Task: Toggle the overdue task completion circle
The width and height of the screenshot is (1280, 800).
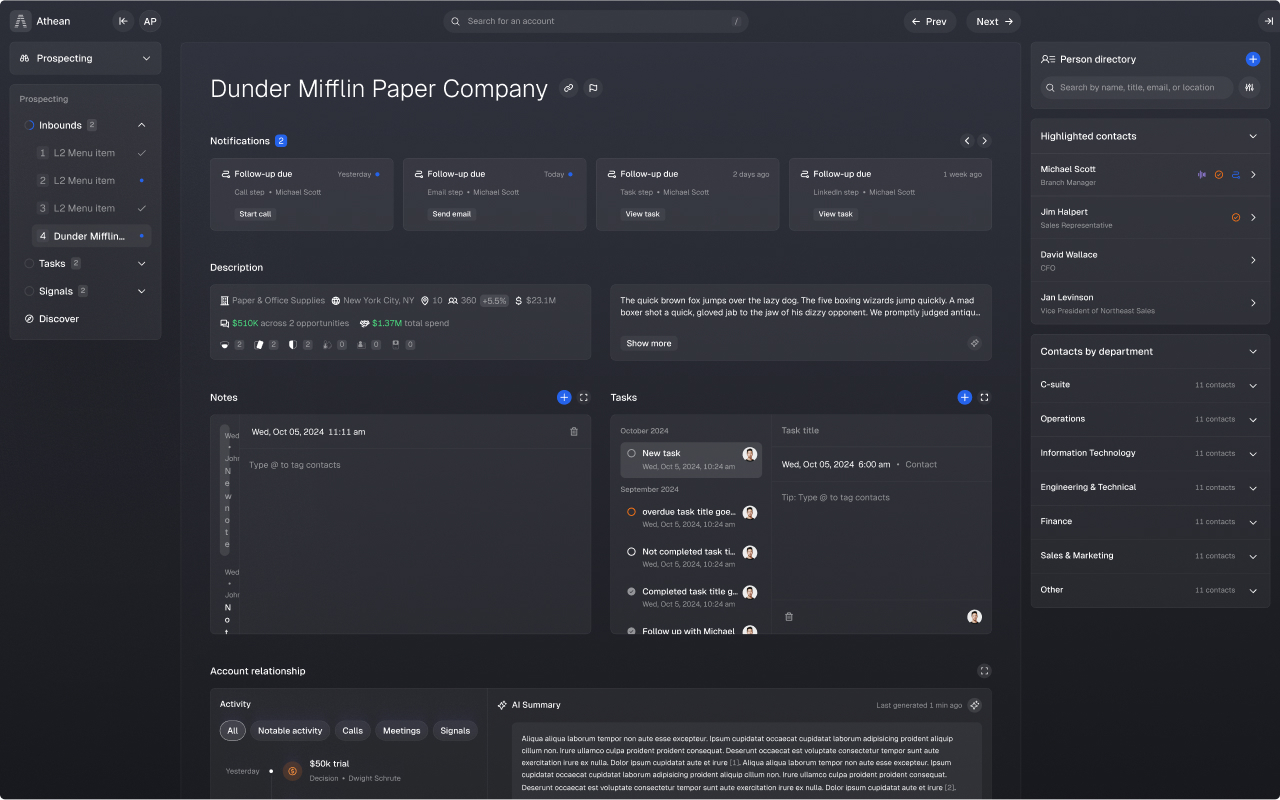Action: click(x=631, y=512)
